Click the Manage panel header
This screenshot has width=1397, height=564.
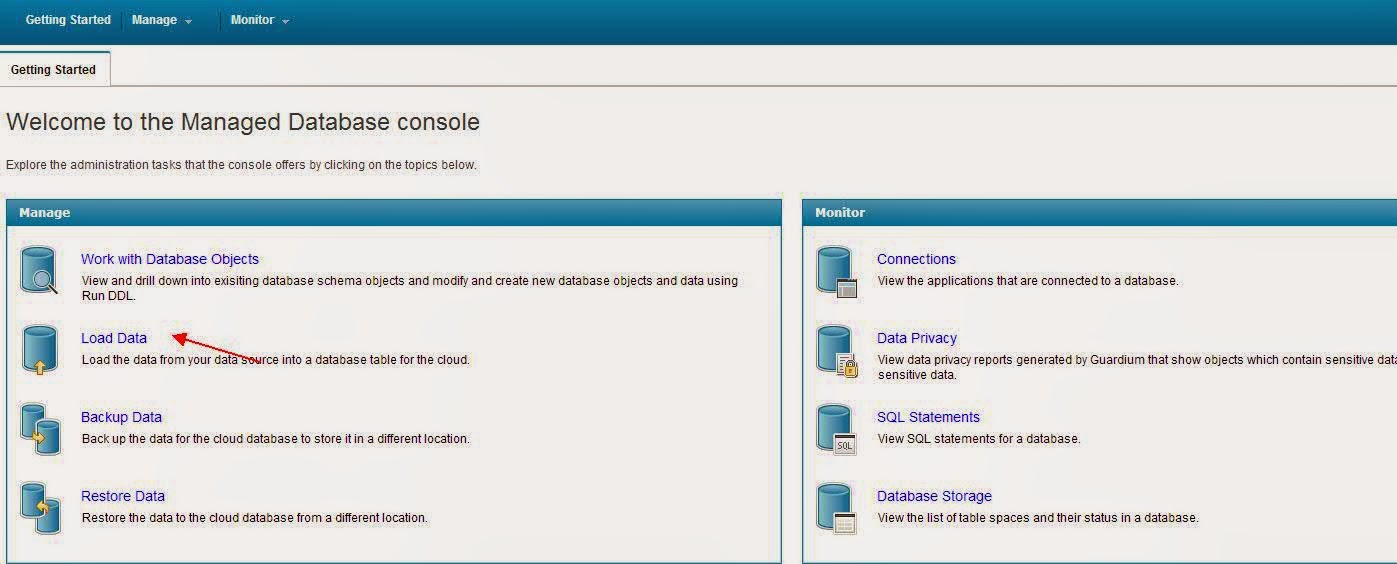coord(394,212)
